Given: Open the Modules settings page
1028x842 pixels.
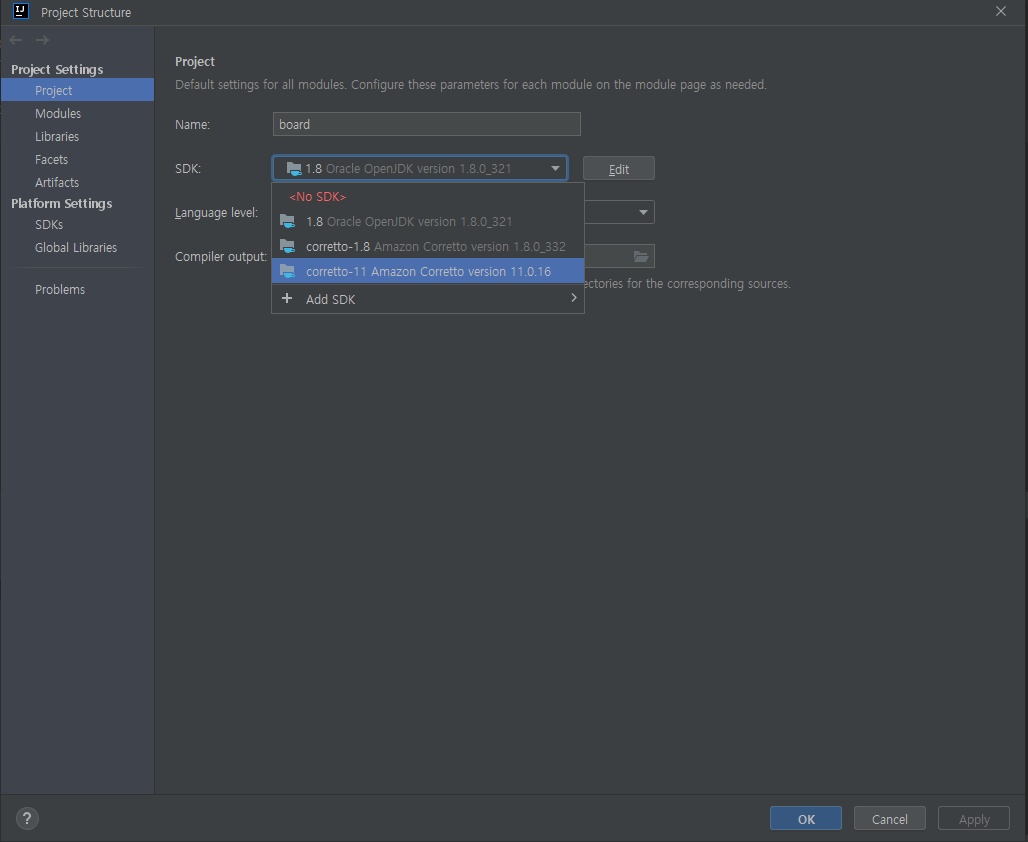Looking at the screenshot, I should point(77,113).
